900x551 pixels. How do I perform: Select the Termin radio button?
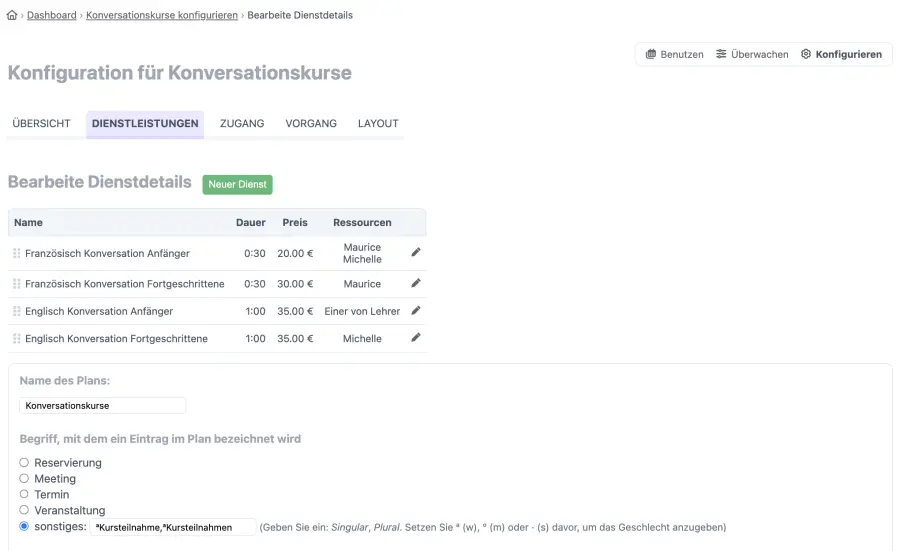point(24,494)
